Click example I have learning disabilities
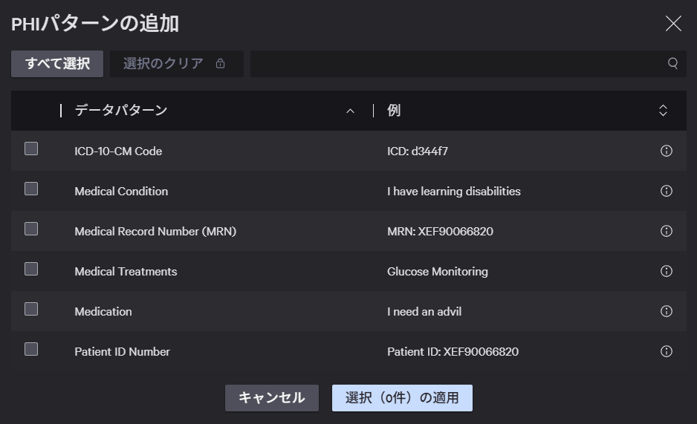This screenshot has width=697, height=424. [453, 191]
